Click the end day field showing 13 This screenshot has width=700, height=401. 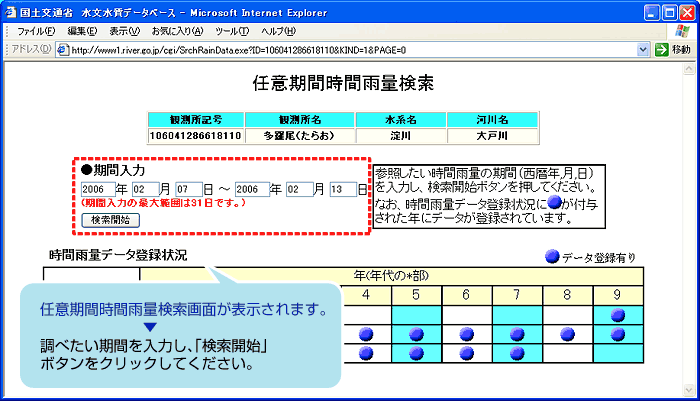click(342, 189)
